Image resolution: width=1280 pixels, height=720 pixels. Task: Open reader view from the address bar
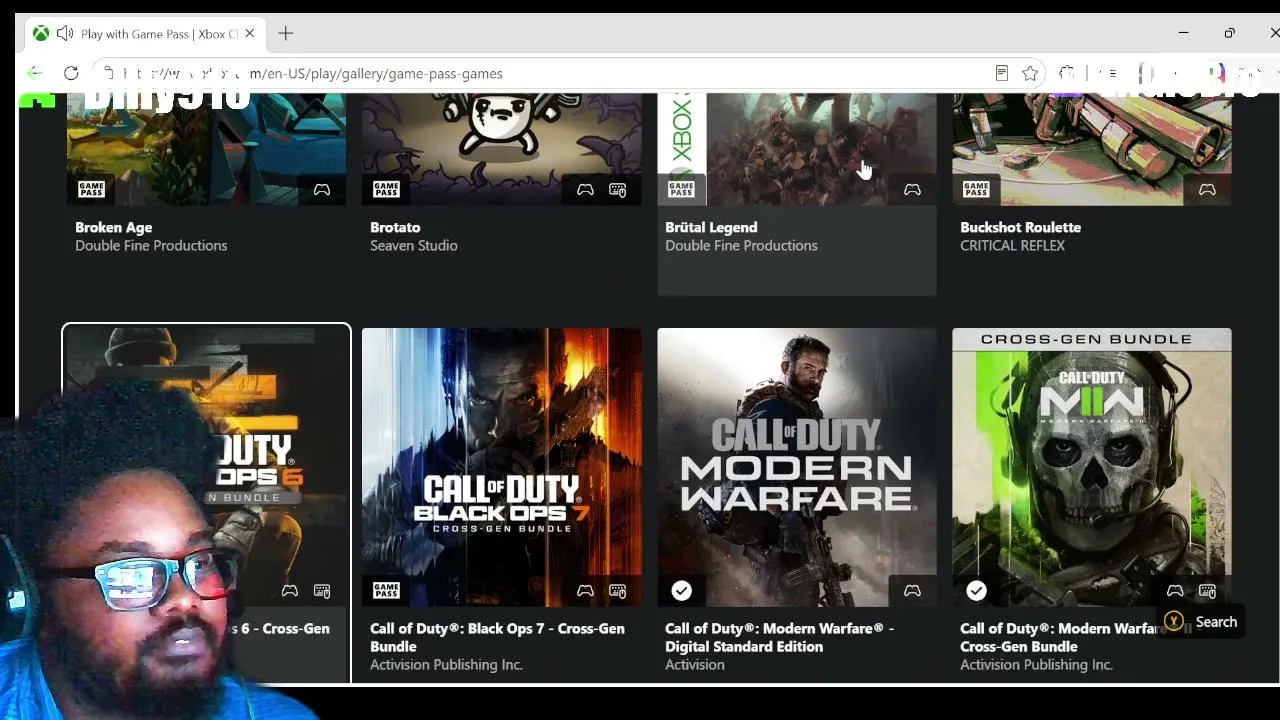pos(1001,73)
